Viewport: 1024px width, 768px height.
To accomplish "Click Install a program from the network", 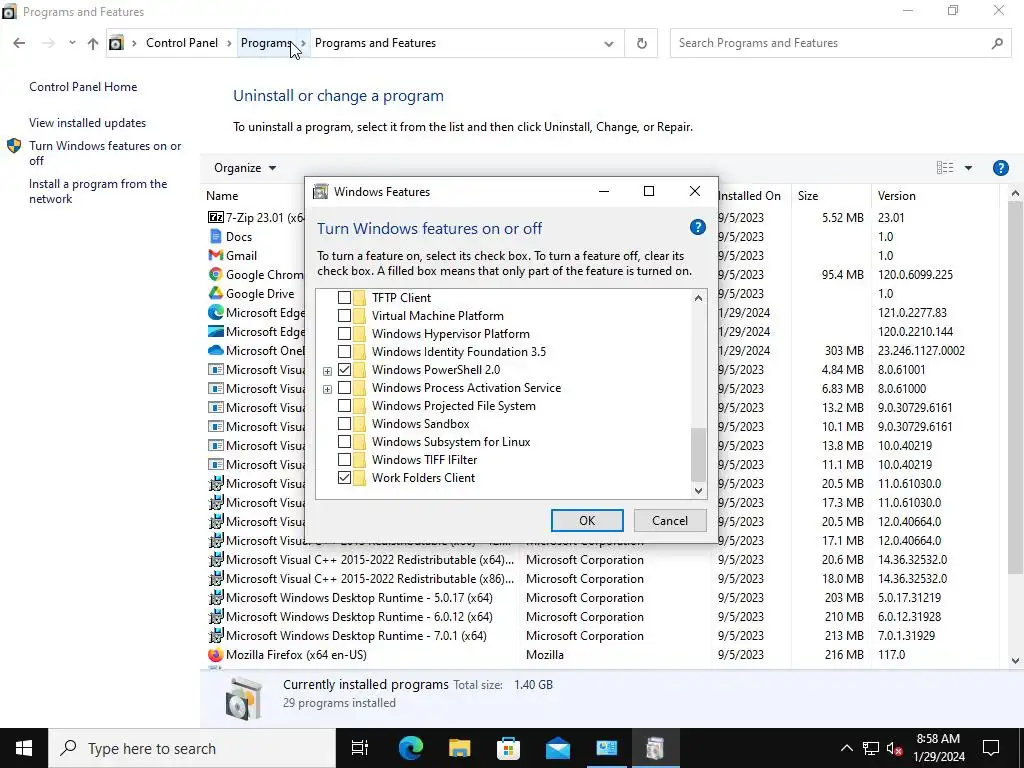I will pyautogui.click(x=98, y=191).
